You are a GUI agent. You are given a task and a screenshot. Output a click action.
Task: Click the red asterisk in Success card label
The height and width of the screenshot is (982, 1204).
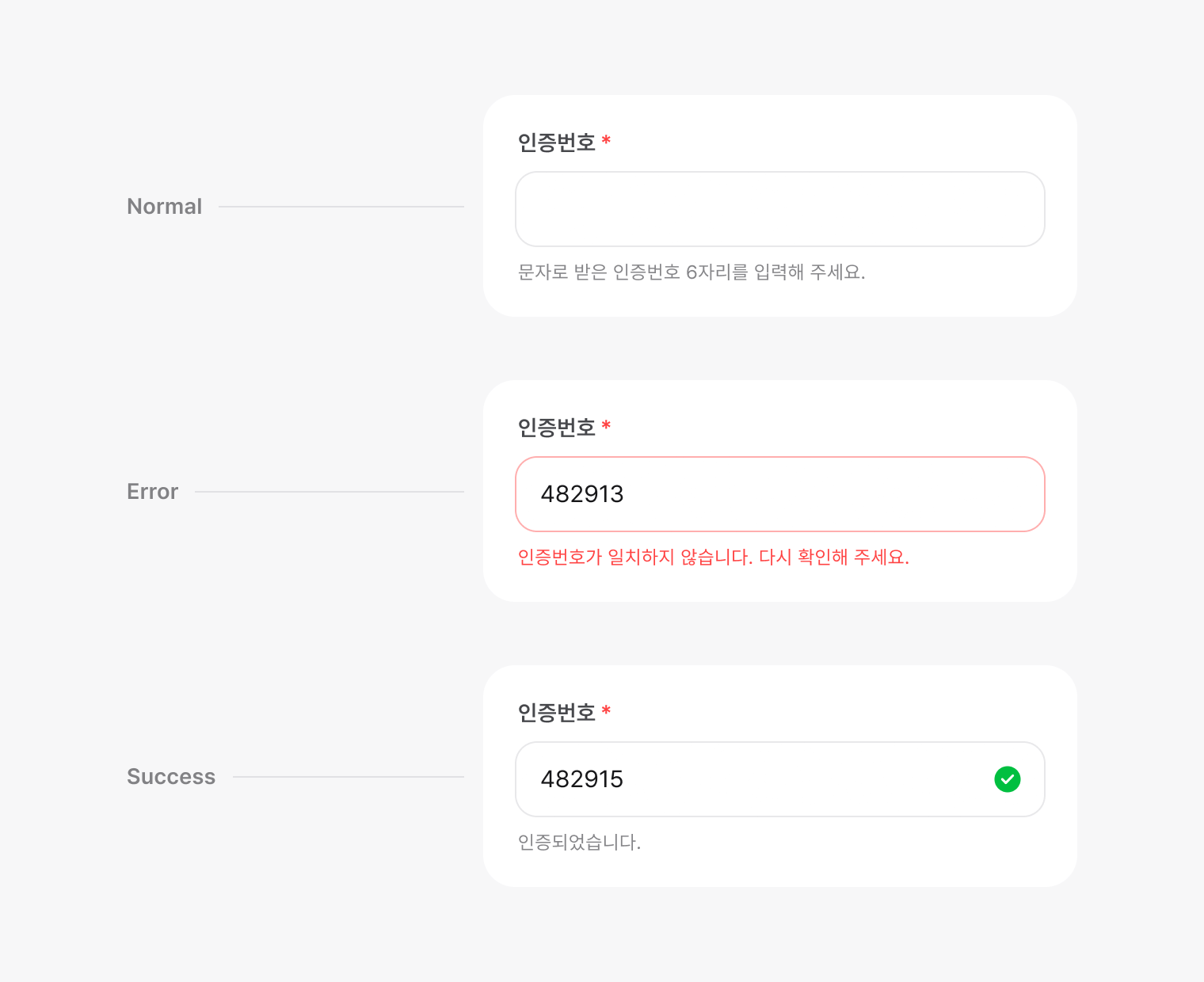pyautogui.click(x=606, y=711)
